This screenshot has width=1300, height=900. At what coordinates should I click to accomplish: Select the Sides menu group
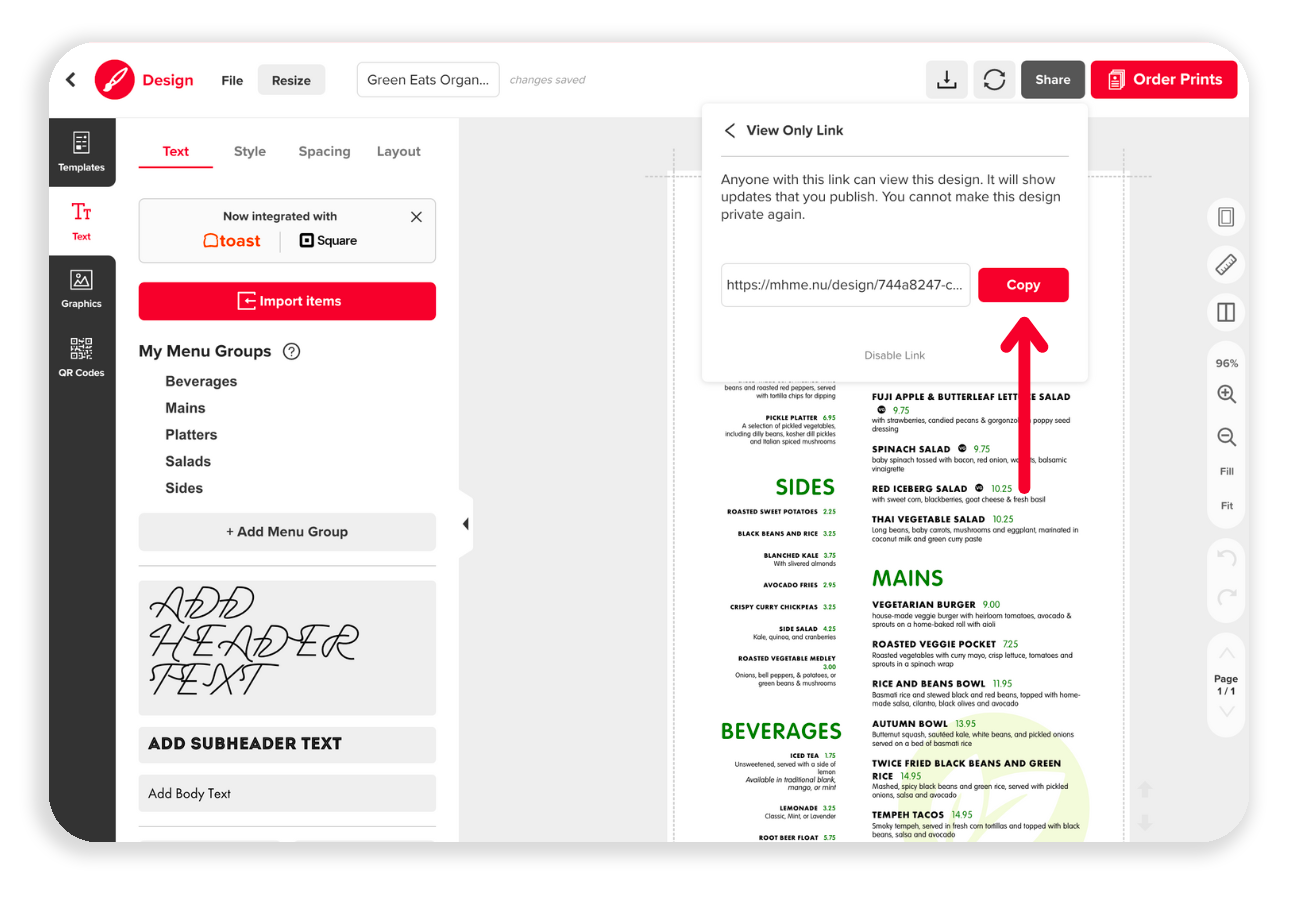(x=184, y=488)
